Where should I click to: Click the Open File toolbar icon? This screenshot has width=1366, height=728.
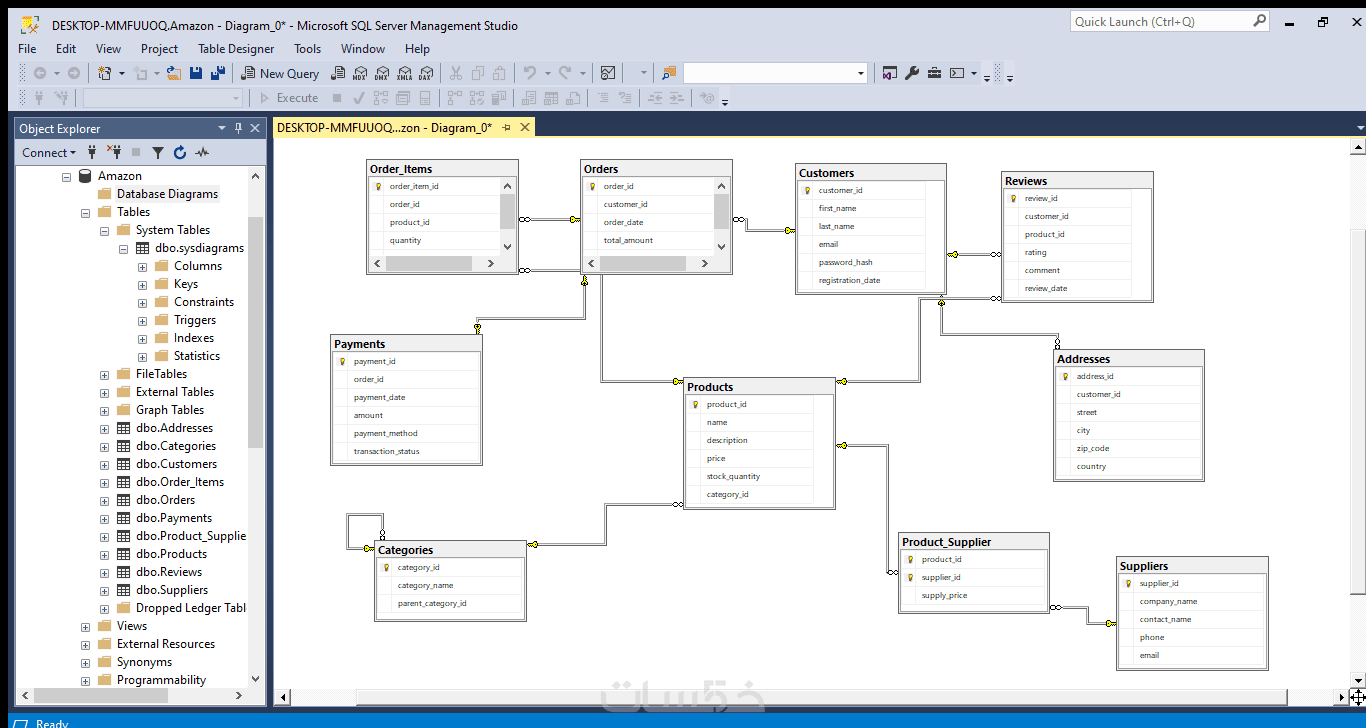coord(174,73)
